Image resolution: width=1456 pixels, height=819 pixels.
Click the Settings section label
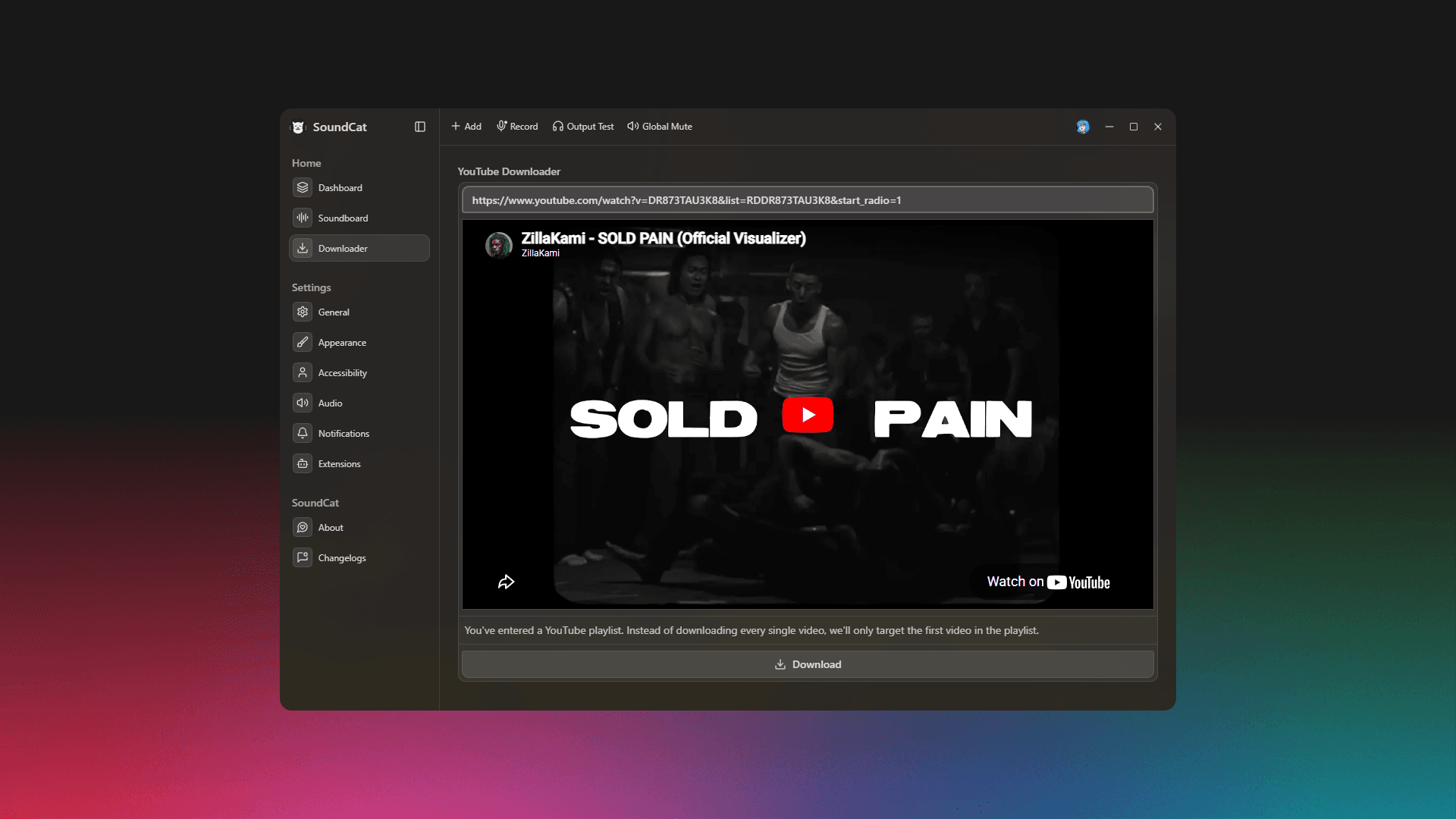[x=311, y=287]
